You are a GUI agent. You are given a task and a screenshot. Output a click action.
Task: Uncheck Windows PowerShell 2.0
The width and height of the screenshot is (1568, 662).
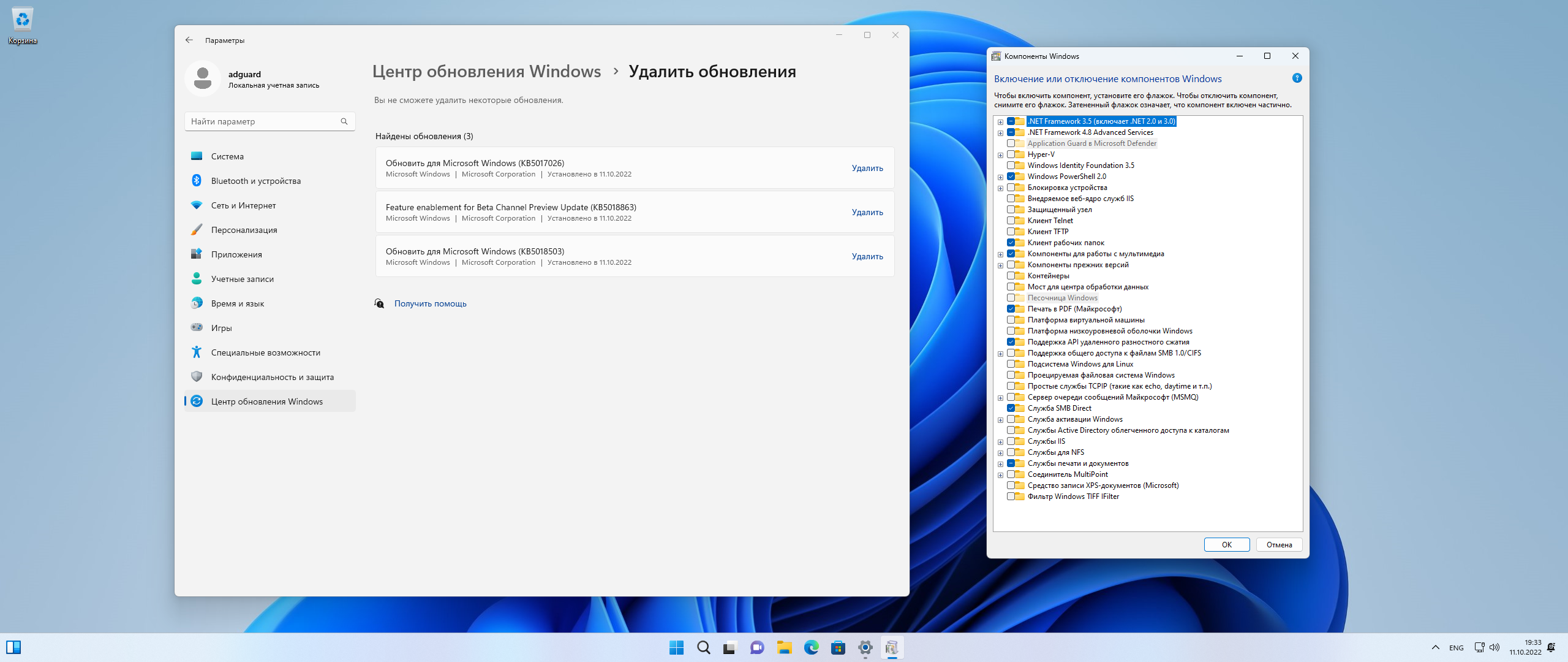(1011, 177)
